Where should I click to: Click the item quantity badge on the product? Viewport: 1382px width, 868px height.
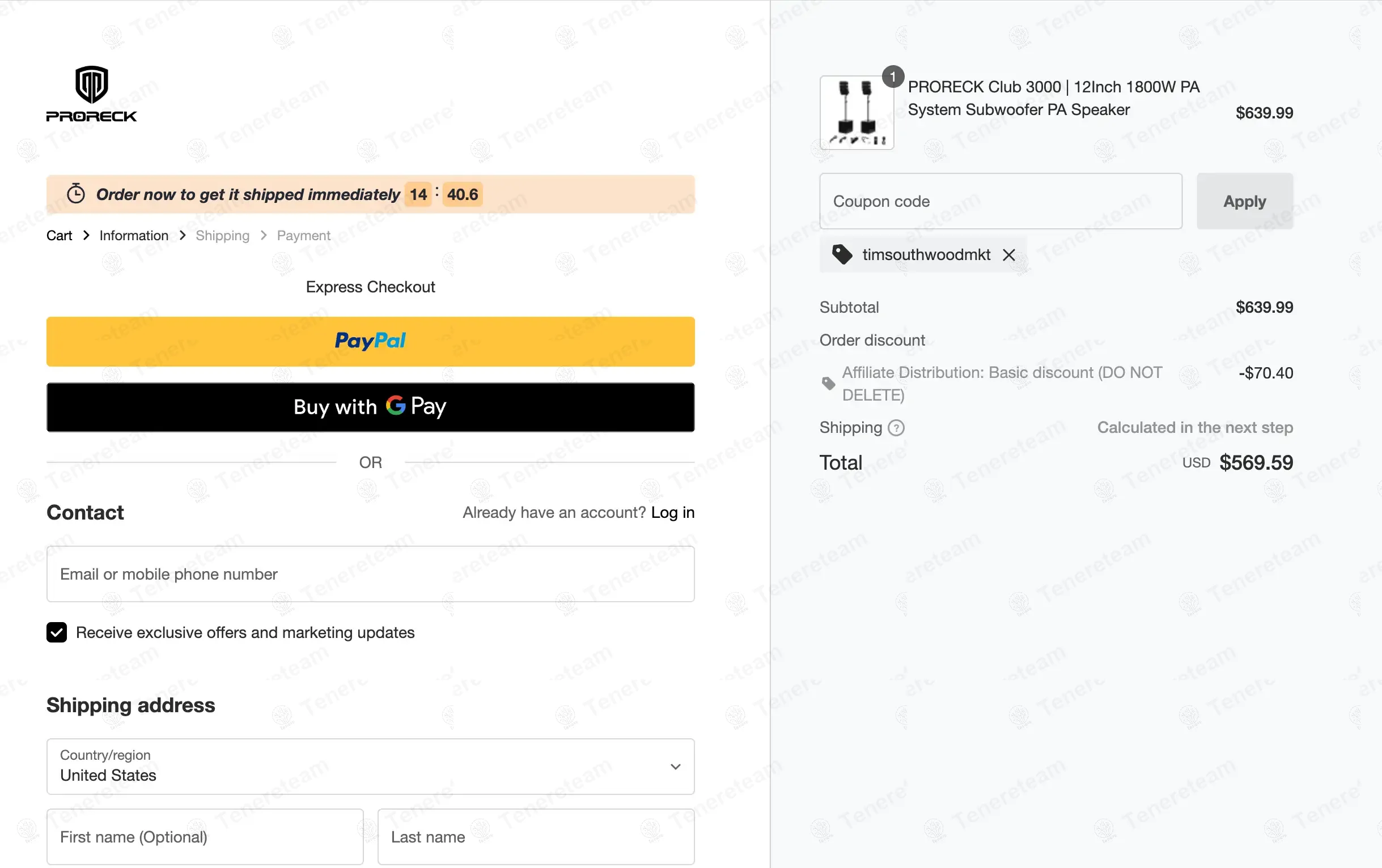(892, 77)
